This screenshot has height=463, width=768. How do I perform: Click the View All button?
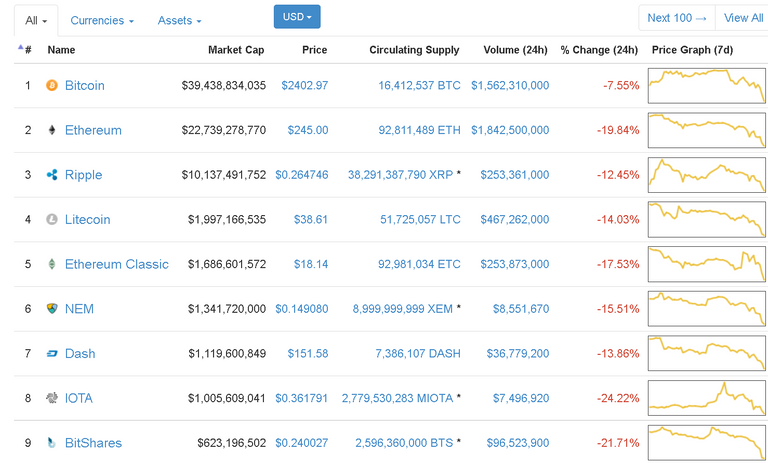pyautogui.click(x=743, y=18)
